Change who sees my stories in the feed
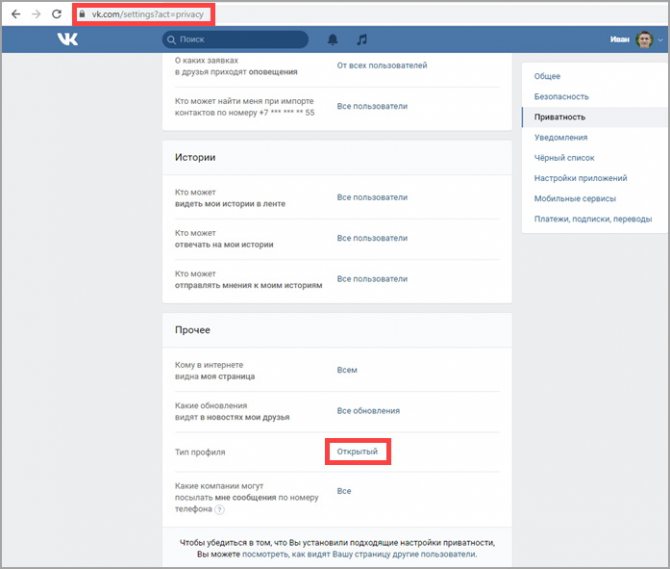This screenshot has height=569, width=670. 372,197
